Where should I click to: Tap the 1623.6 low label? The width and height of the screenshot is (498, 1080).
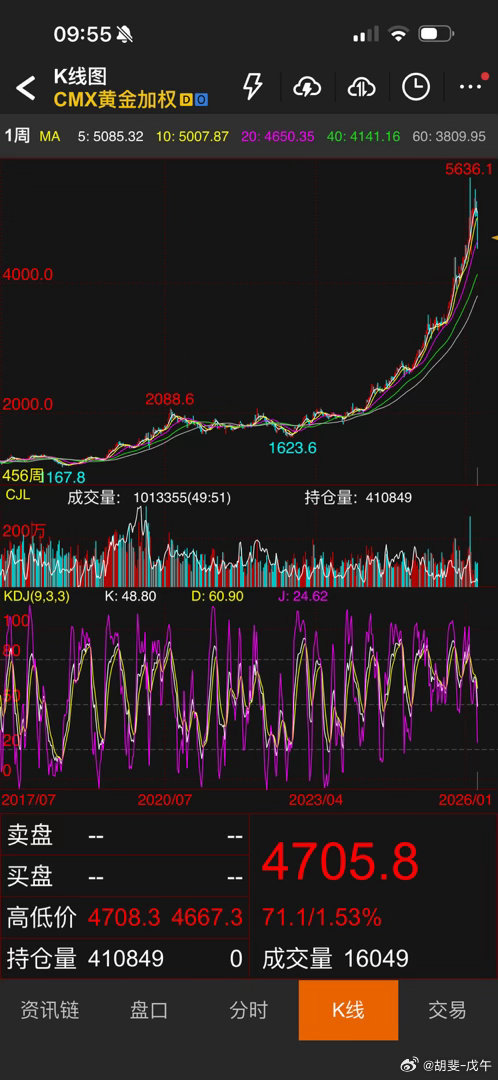coord(293,448)
